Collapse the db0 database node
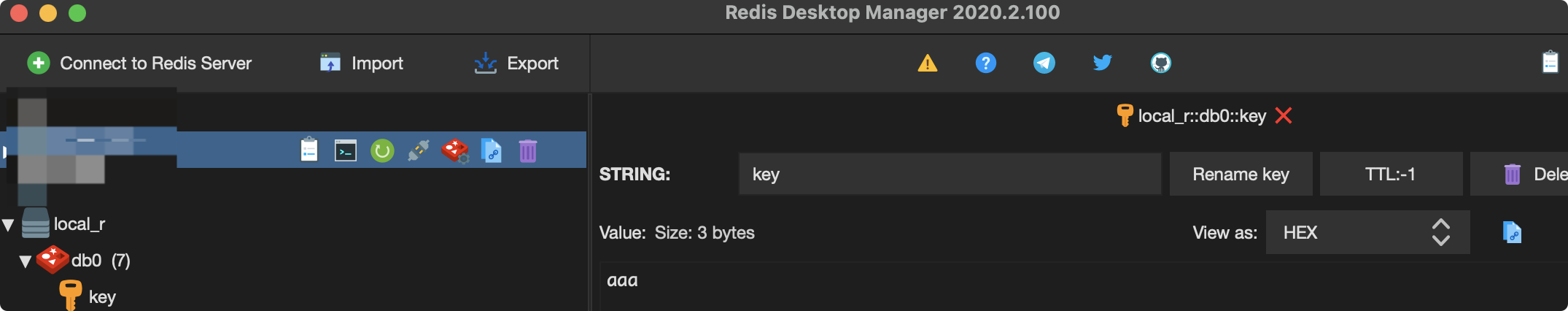Image resolution: width=1568 pixels, height=311 pixels. (x=26, y=261)
